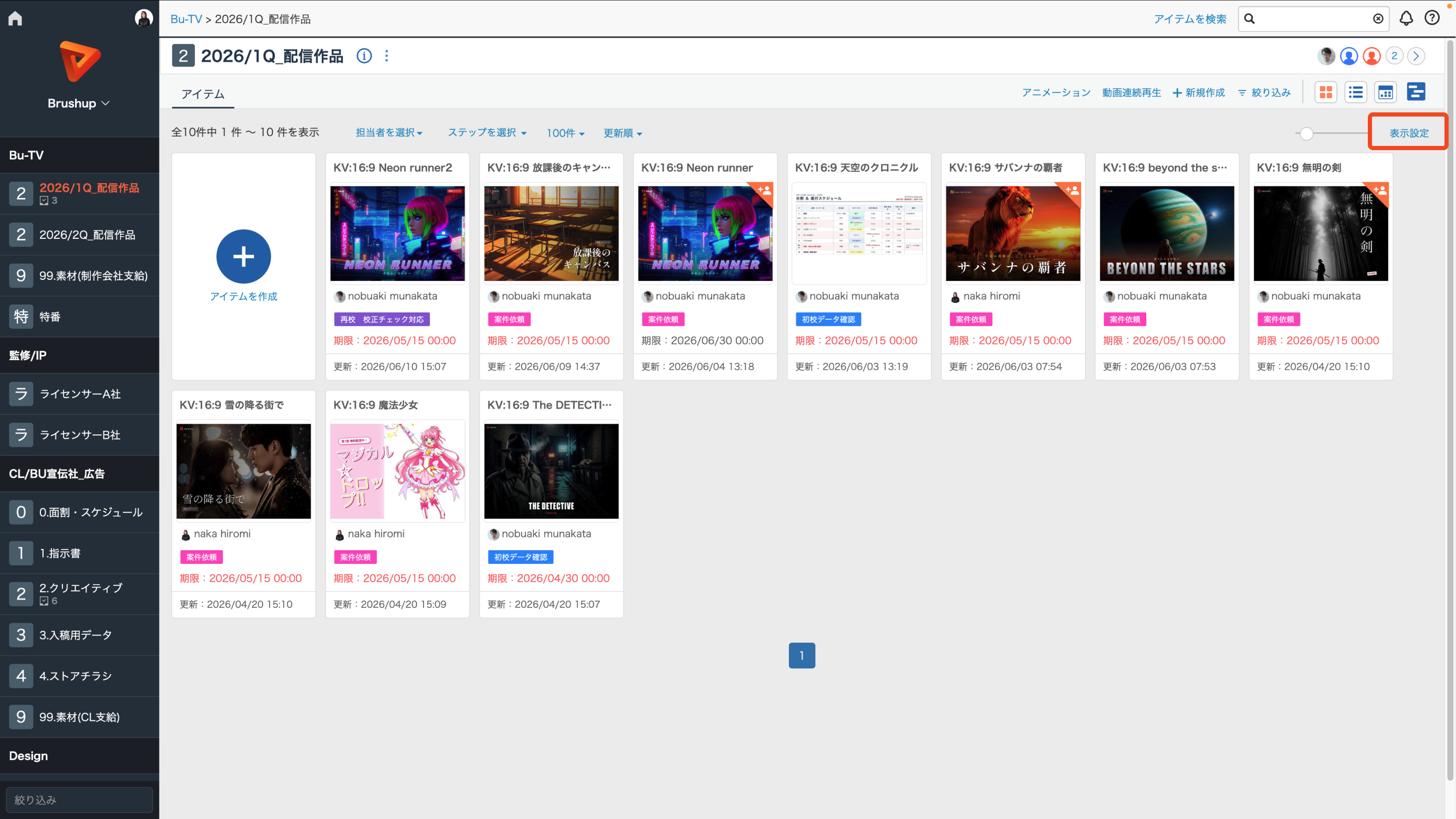Image resolution: width=1456 pixels, height=819 pixels.
Task: Open 魔法少女 thumbnail
Action: (x=397, y=471)
